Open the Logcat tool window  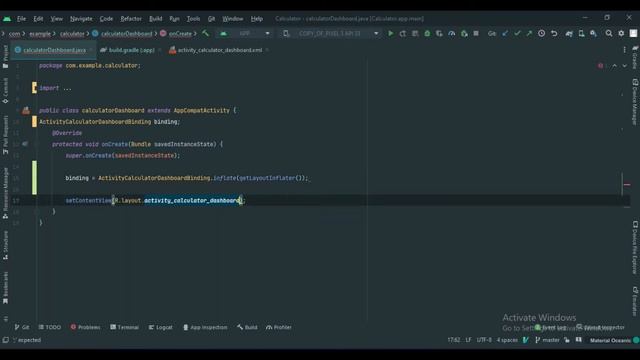point(160,327)
